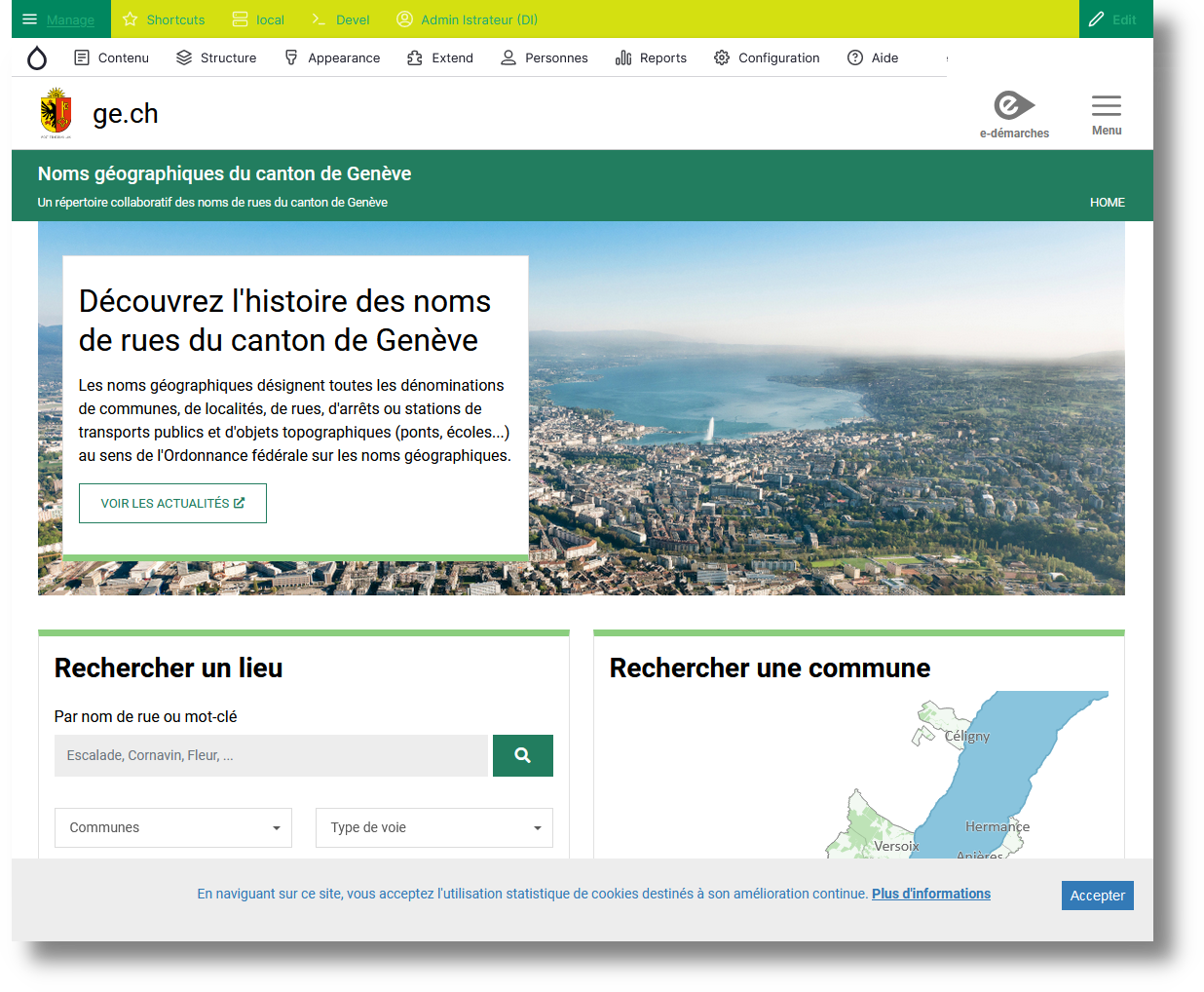
Task: Expand the Communes dropdown
Action: point(172,827)
